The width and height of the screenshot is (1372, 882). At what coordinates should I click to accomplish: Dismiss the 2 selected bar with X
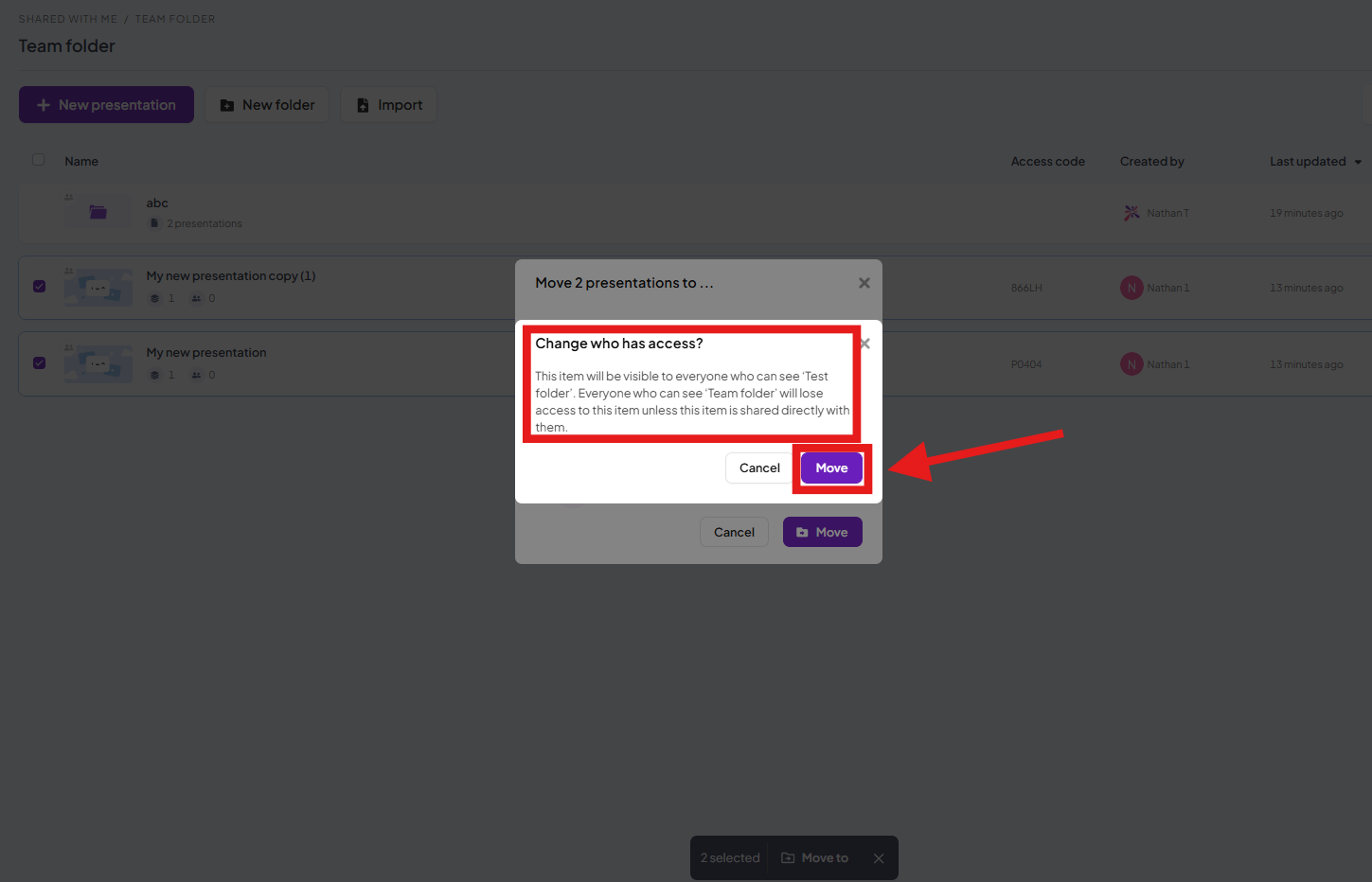pos(879,858)
